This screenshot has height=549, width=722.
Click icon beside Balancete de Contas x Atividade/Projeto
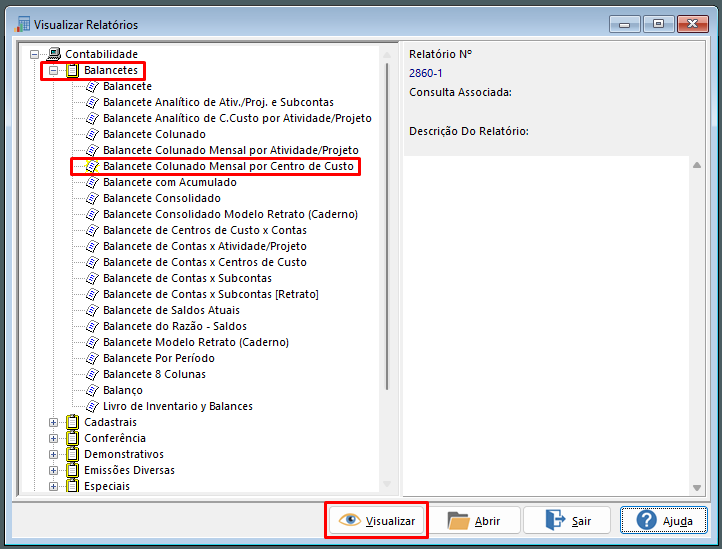pos(93,246)
